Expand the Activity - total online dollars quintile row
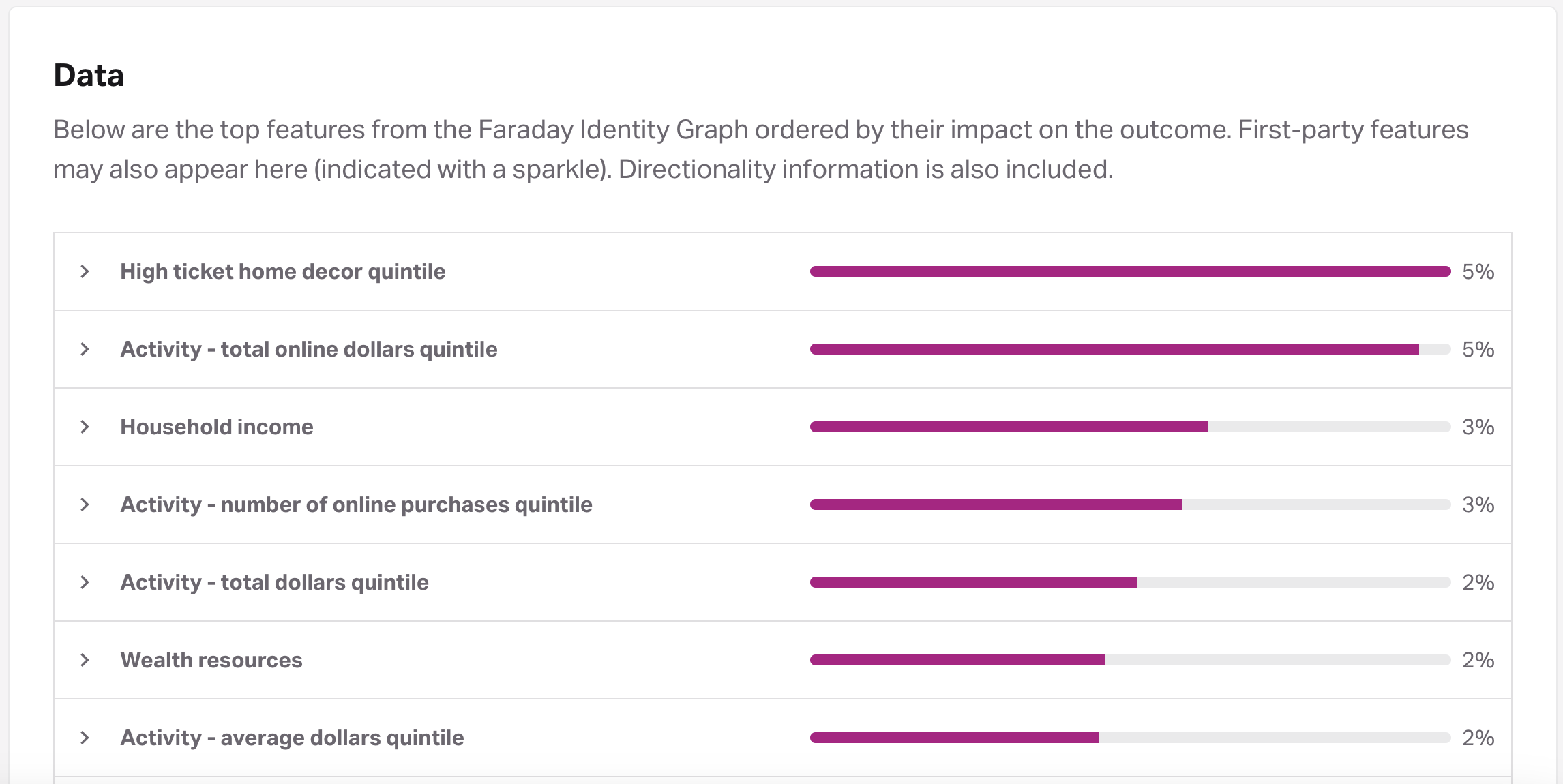 pyautogui.click(x=85, y=349)
